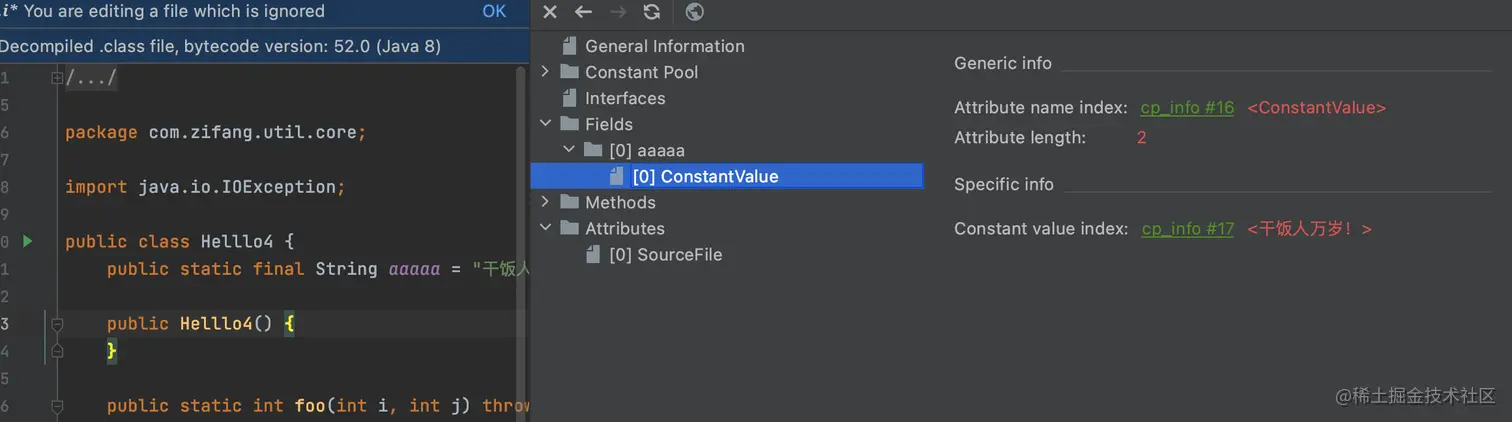Click the back arrow navigation icon
The image size is (1512, 422).
(583, 12)
